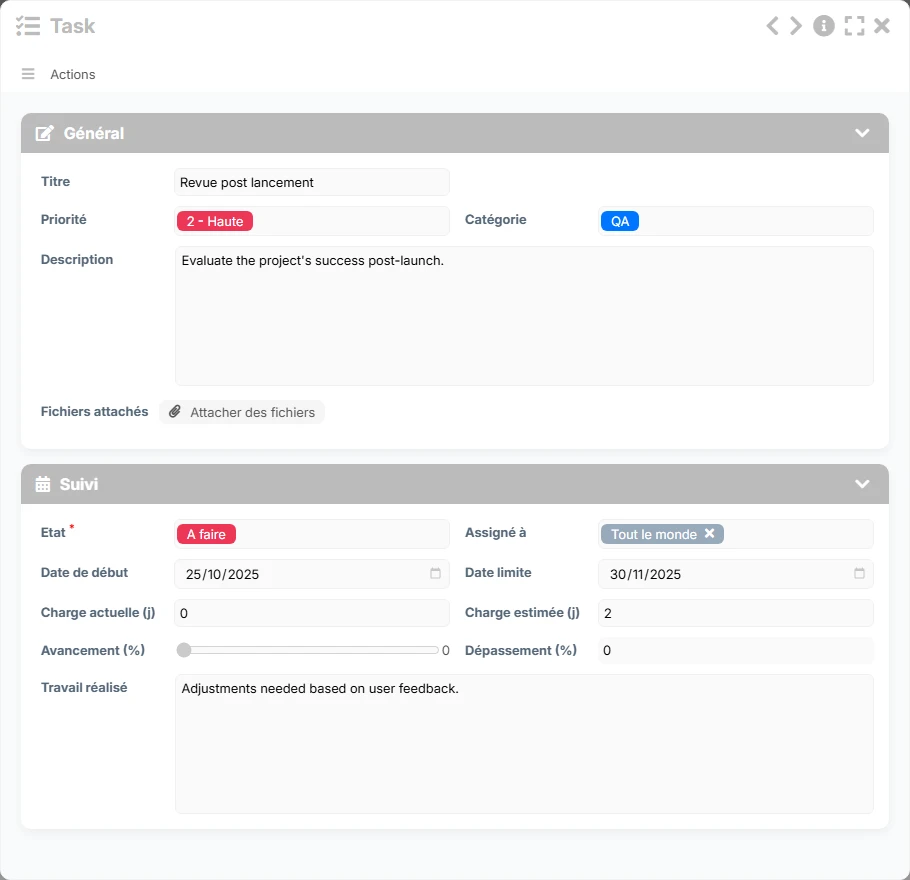This screenshot has width=910, height=880.
Task: Open the Actions menu
Action: coord(73,74)
